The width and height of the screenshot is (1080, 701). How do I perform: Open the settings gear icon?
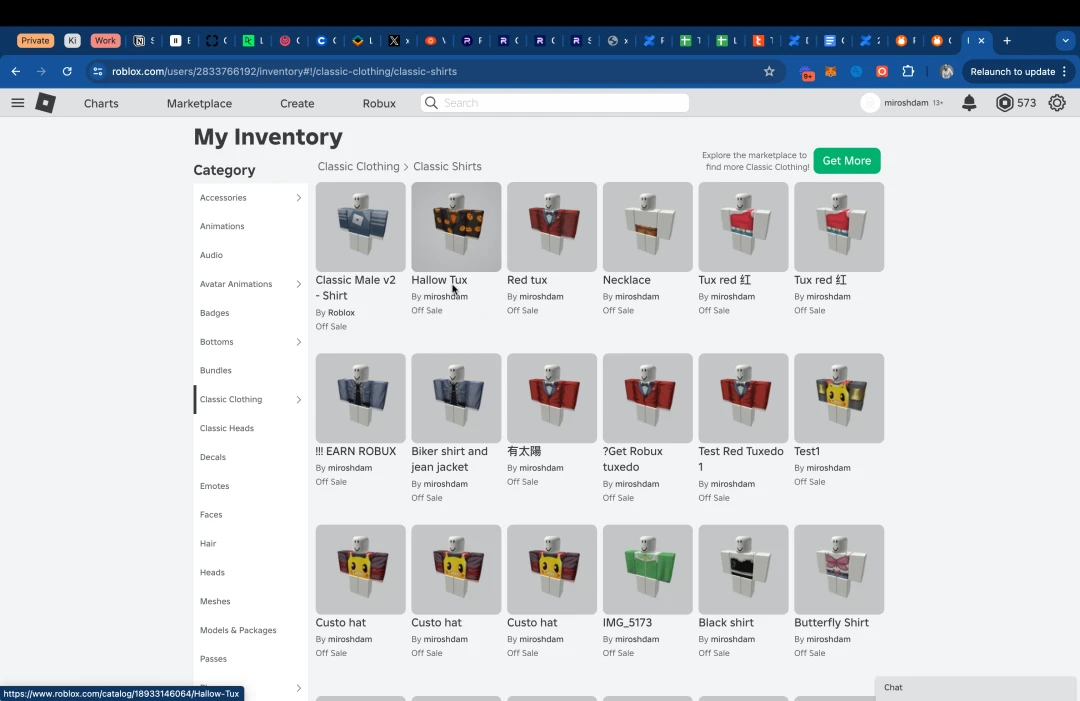[x=1057, y=103]
